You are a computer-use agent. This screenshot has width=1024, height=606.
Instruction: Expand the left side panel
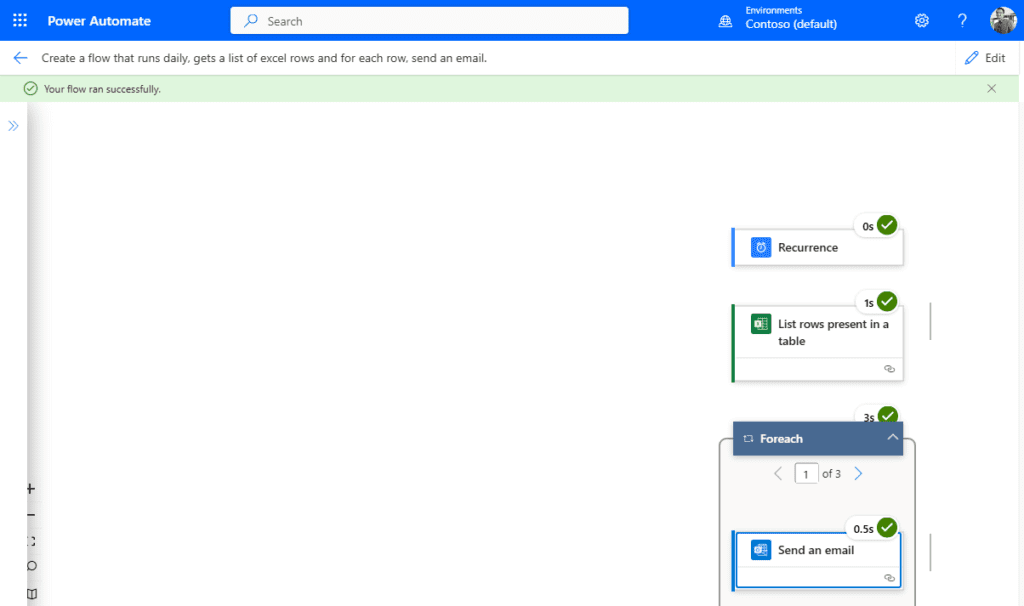pos(14,126)
